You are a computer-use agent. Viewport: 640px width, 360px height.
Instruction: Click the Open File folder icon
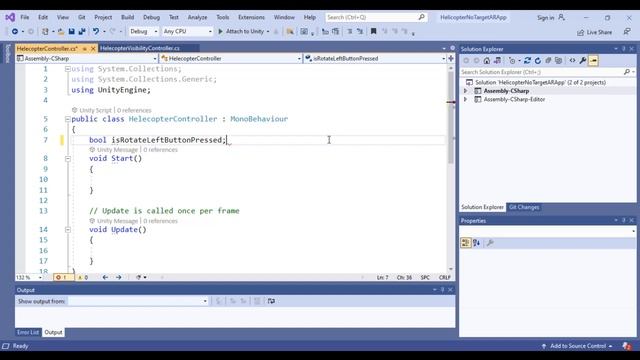pyautogui.click(x=61, y=31)
